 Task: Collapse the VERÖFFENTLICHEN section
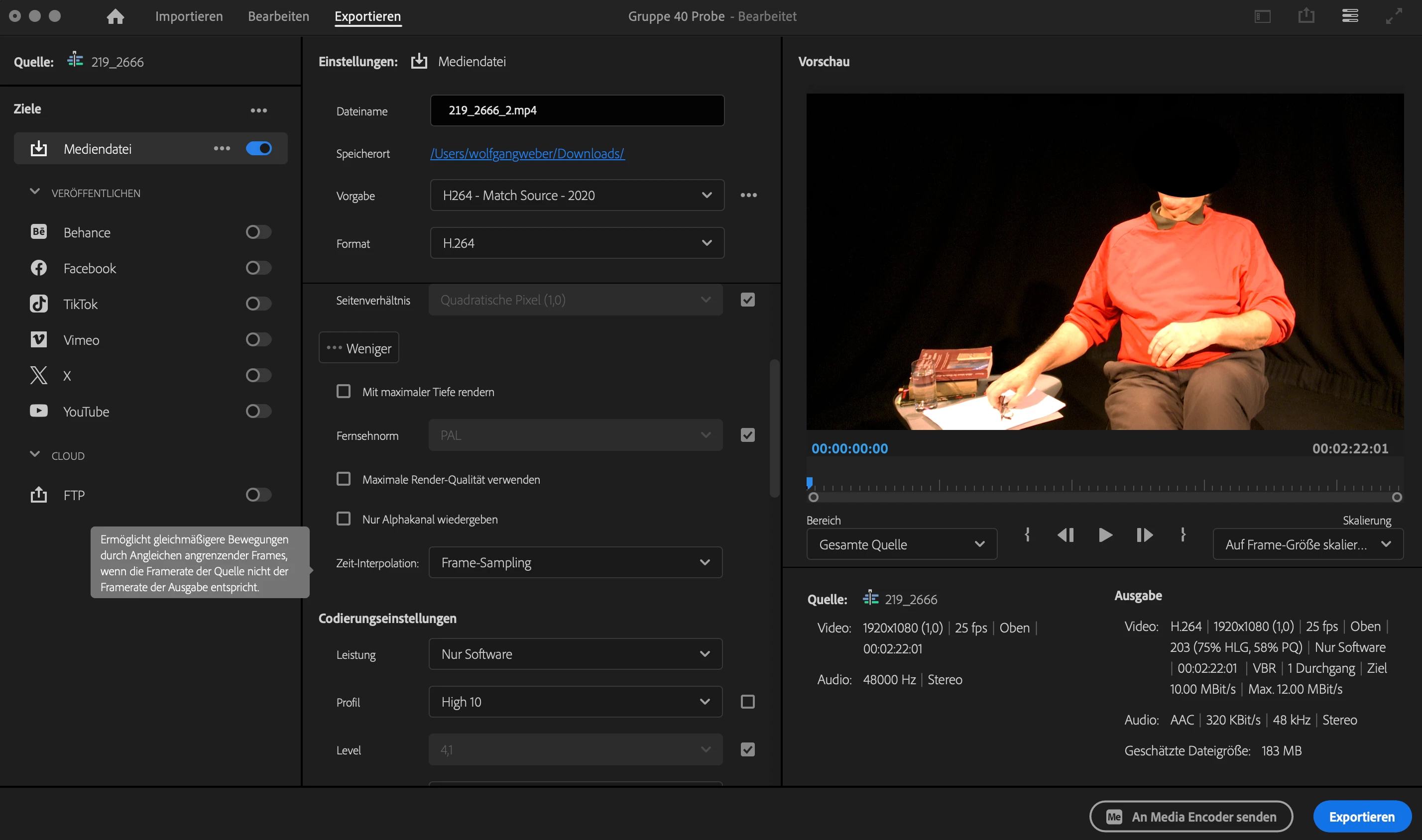tap(35, 192)
